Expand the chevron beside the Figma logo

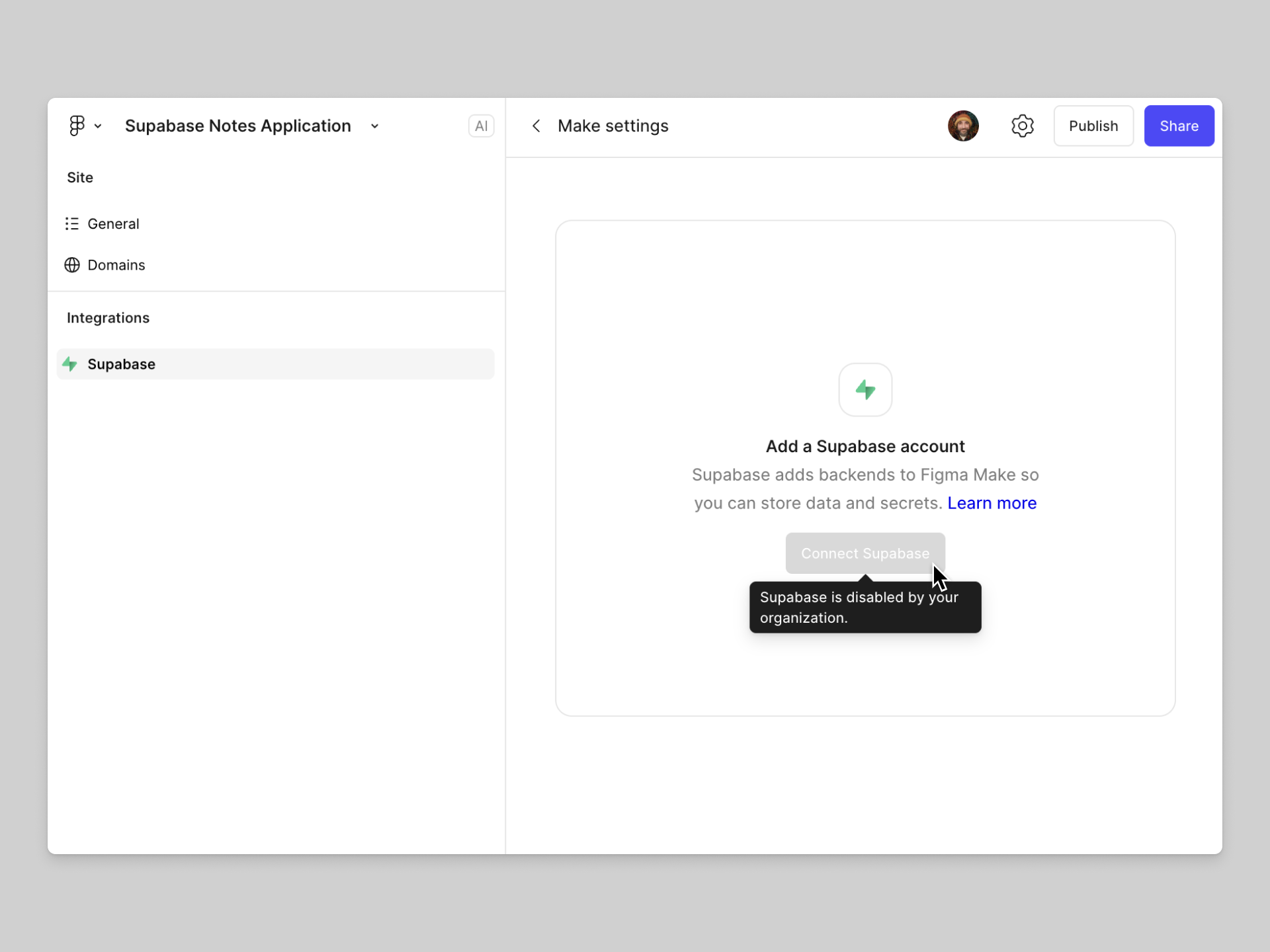tap(98, 126)
